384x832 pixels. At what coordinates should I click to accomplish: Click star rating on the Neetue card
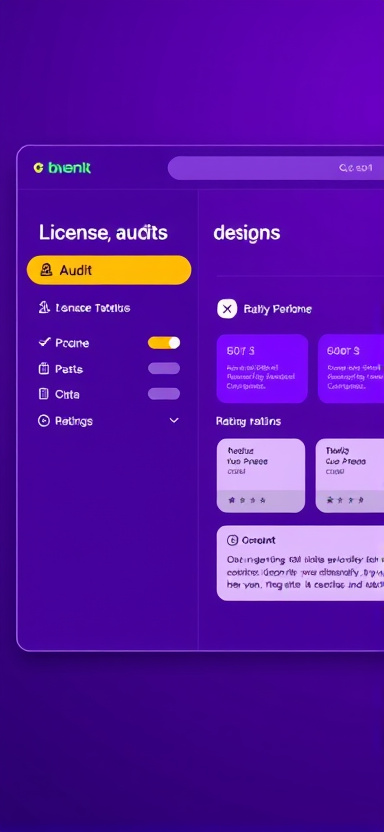tap(247, 500)
